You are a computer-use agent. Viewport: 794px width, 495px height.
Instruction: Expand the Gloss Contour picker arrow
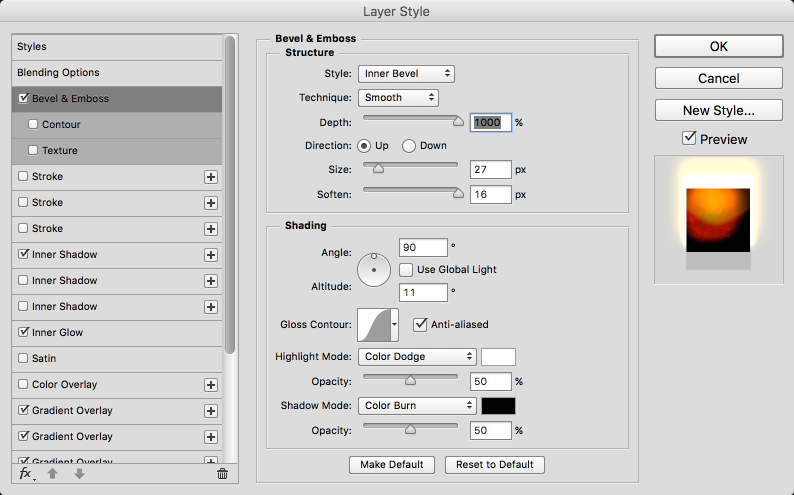tap(395, 325)
